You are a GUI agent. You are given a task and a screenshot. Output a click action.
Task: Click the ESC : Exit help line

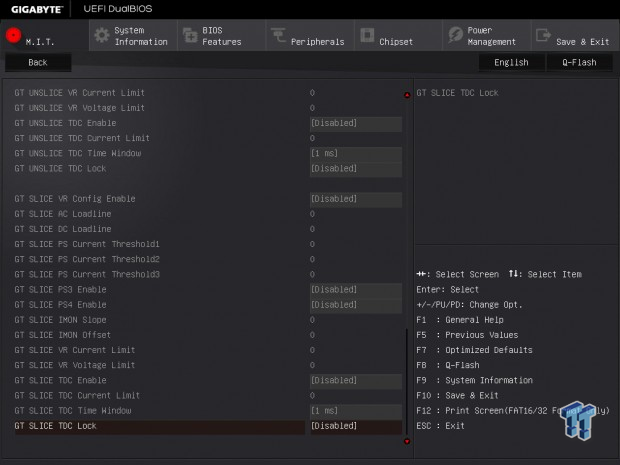[x=440, y=426]
